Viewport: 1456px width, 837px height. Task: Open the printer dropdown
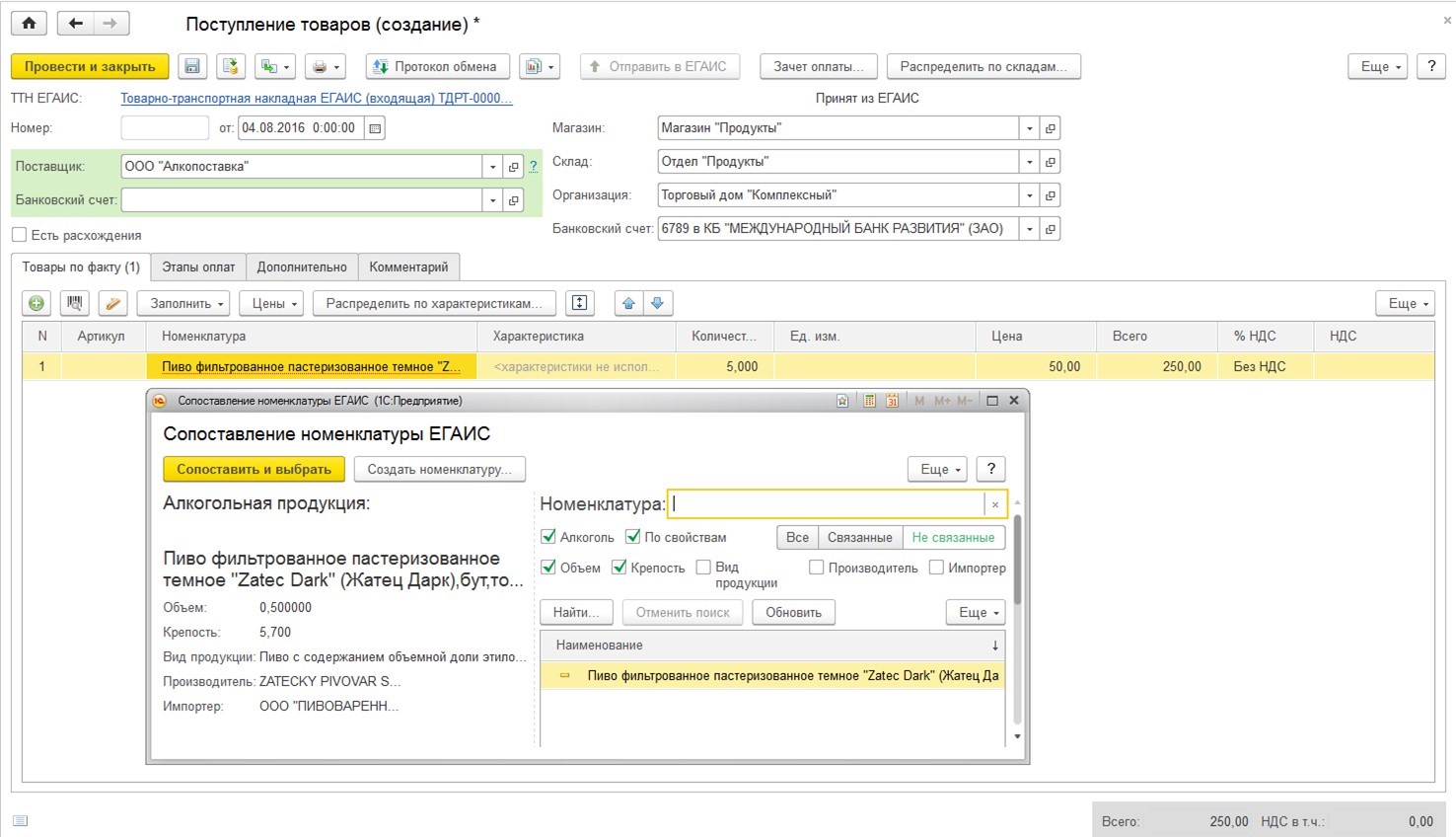click(325, 66)
